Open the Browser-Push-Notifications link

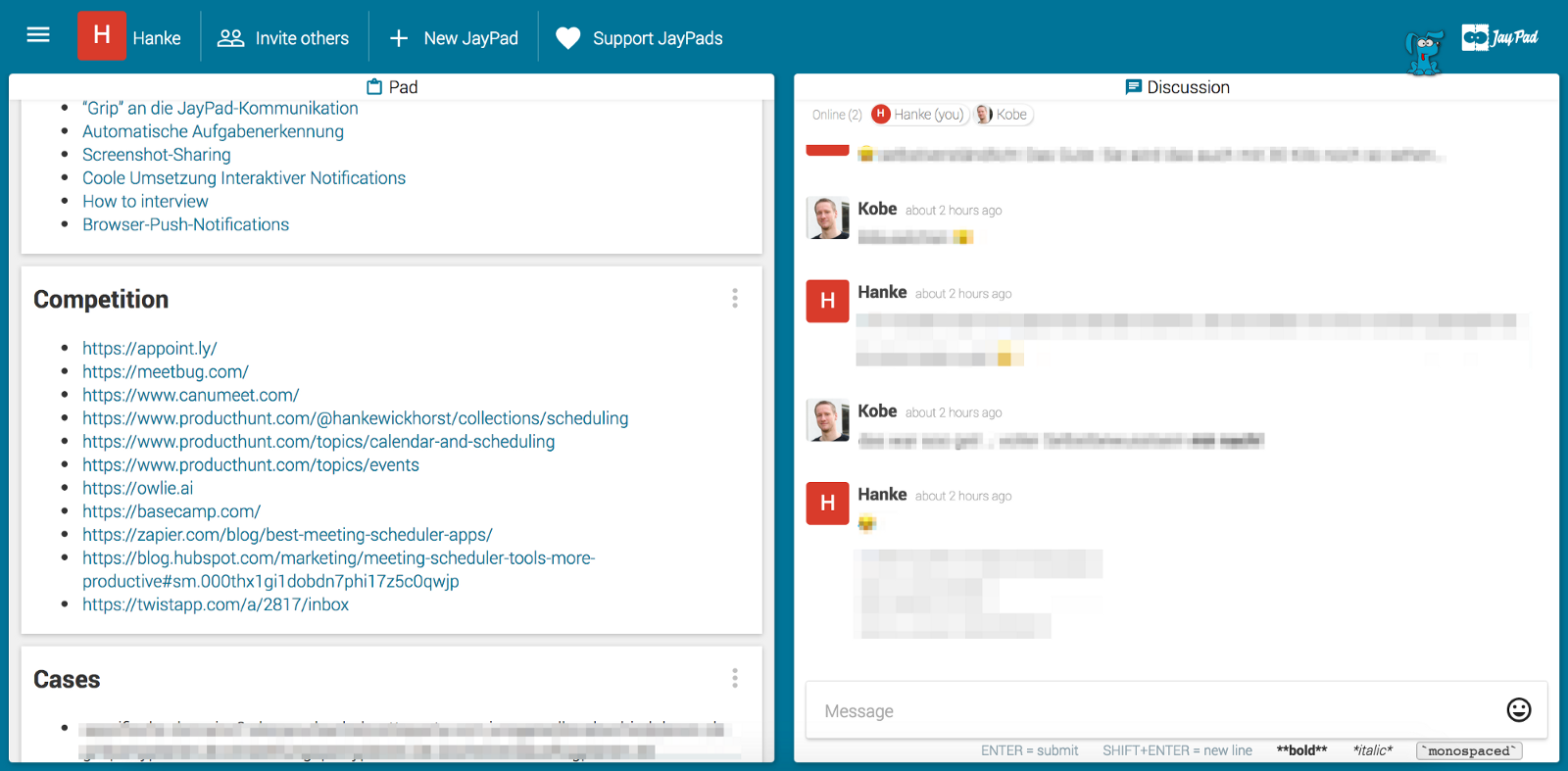[186, 225]
